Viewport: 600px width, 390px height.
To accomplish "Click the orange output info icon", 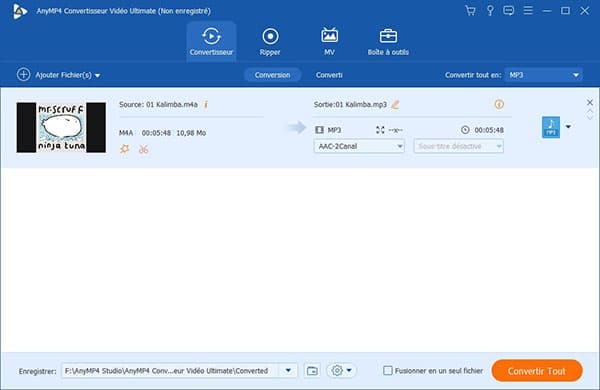I will 499,104.
